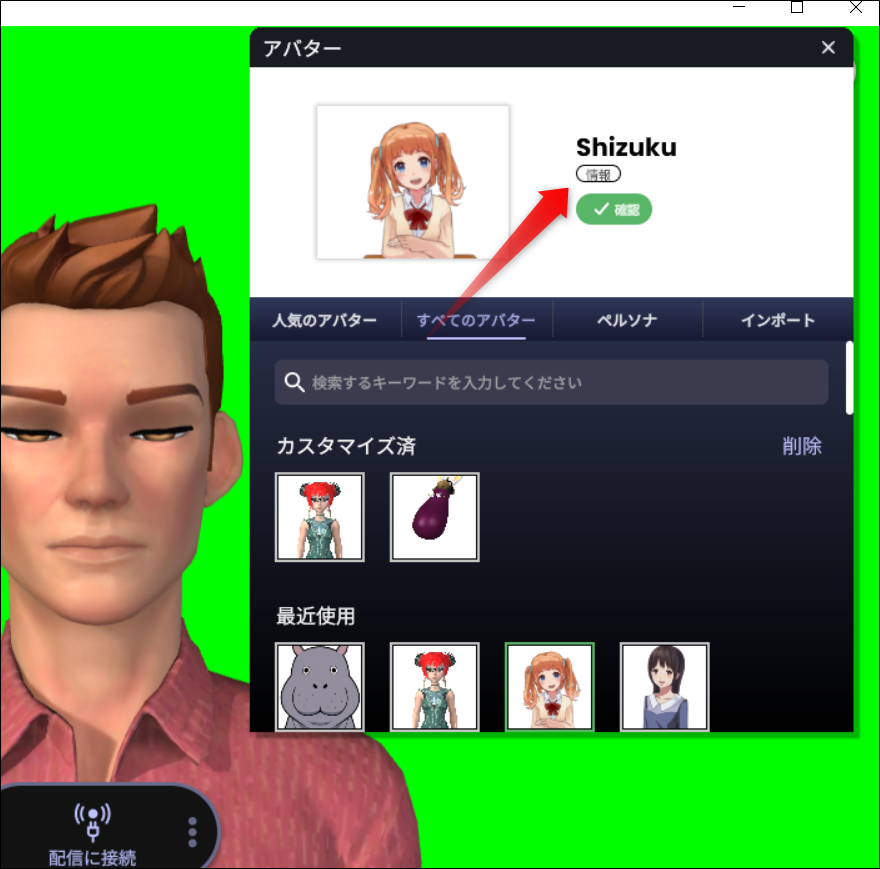Maximize the application window
880x869 pixels.
click(796, 7)
